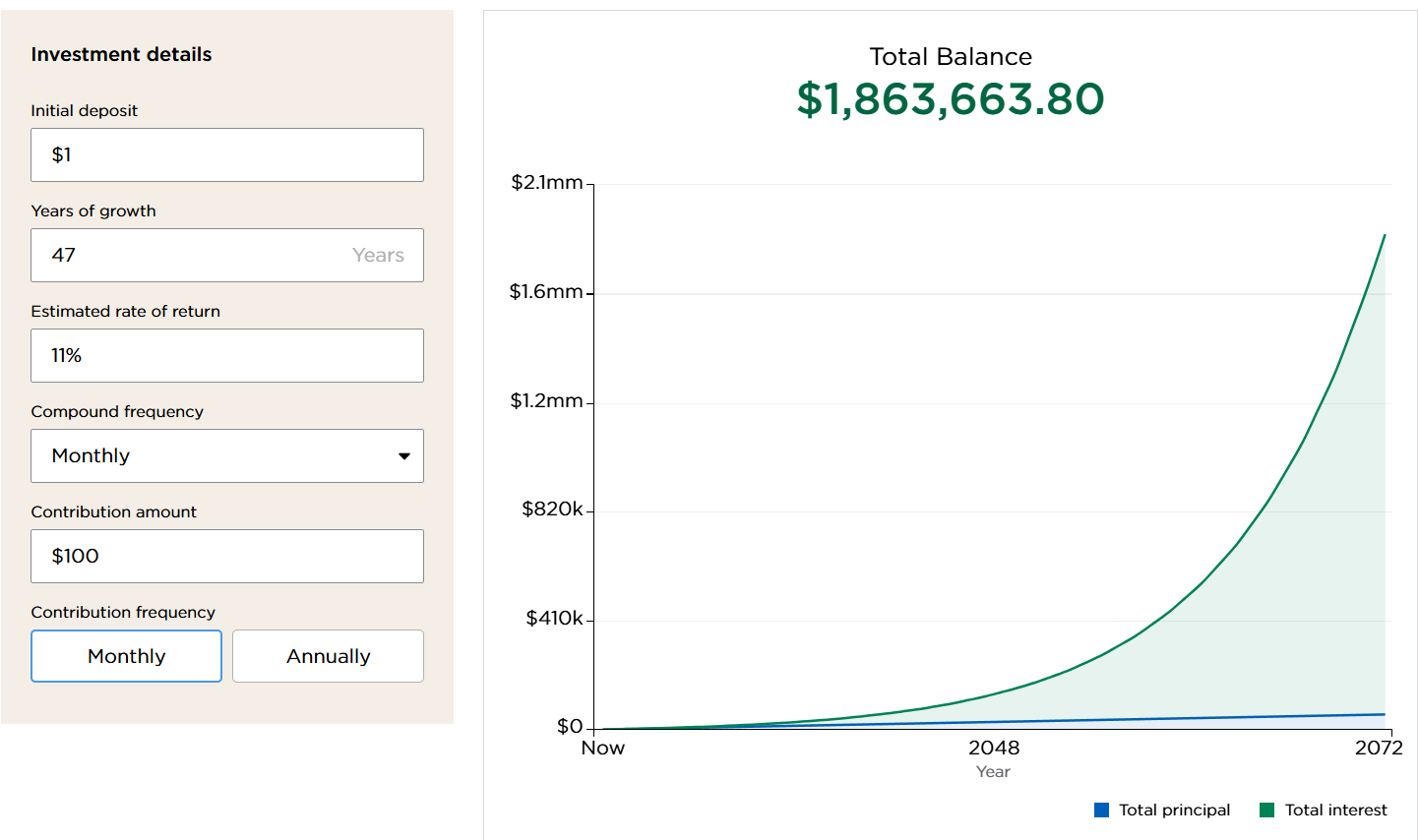The height and width of the screenshot is (840, 1418).
Task: Click the Estimated rate of return field
Action: (226, 355)
